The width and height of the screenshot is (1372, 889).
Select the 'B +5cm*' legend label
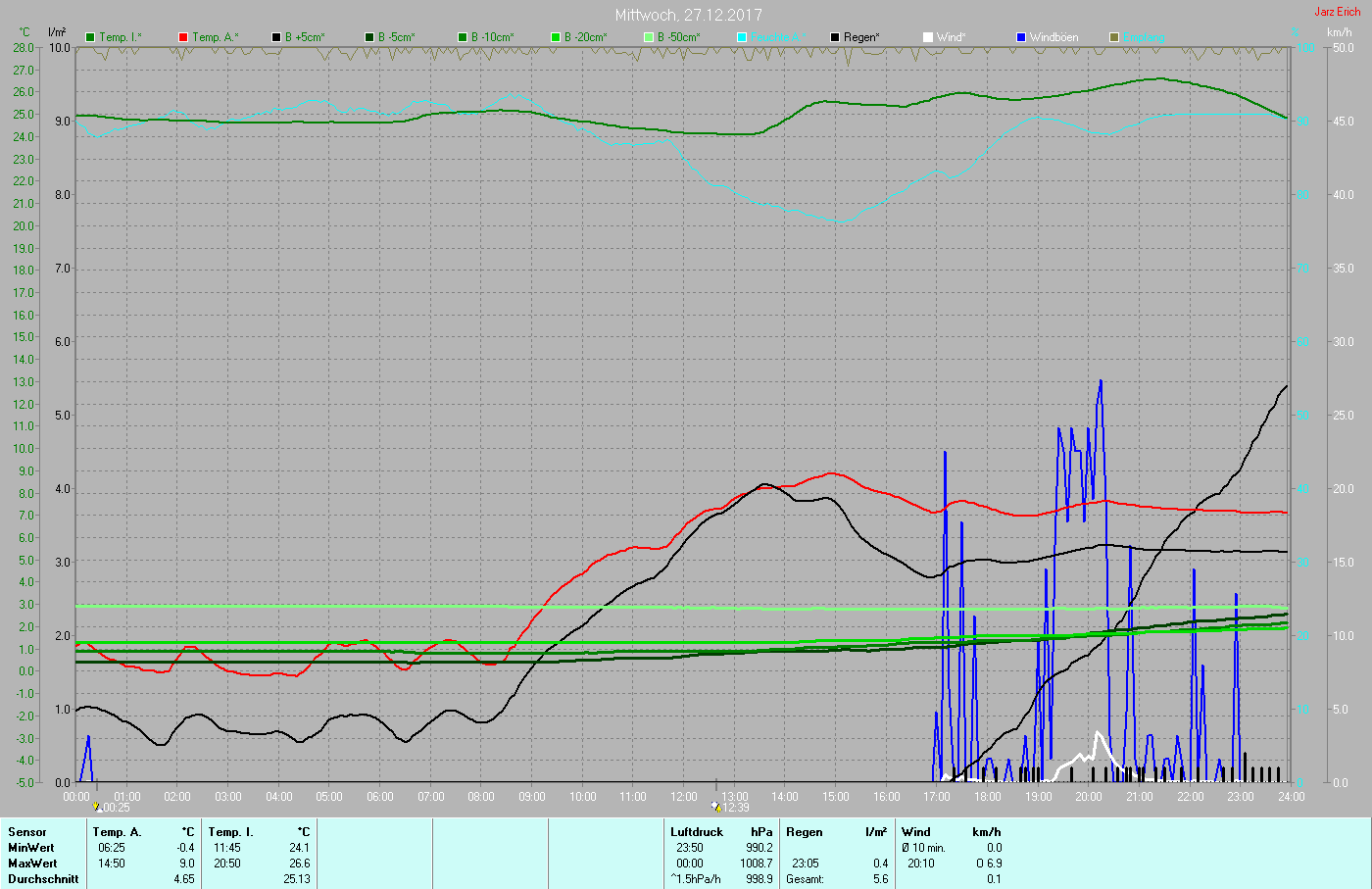click(x=305, y=37)
